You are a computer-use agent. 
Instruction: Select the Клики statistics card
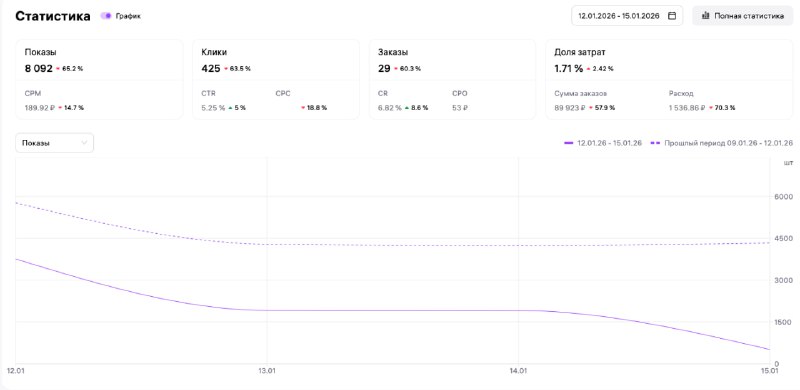click(x=276, y=79)
